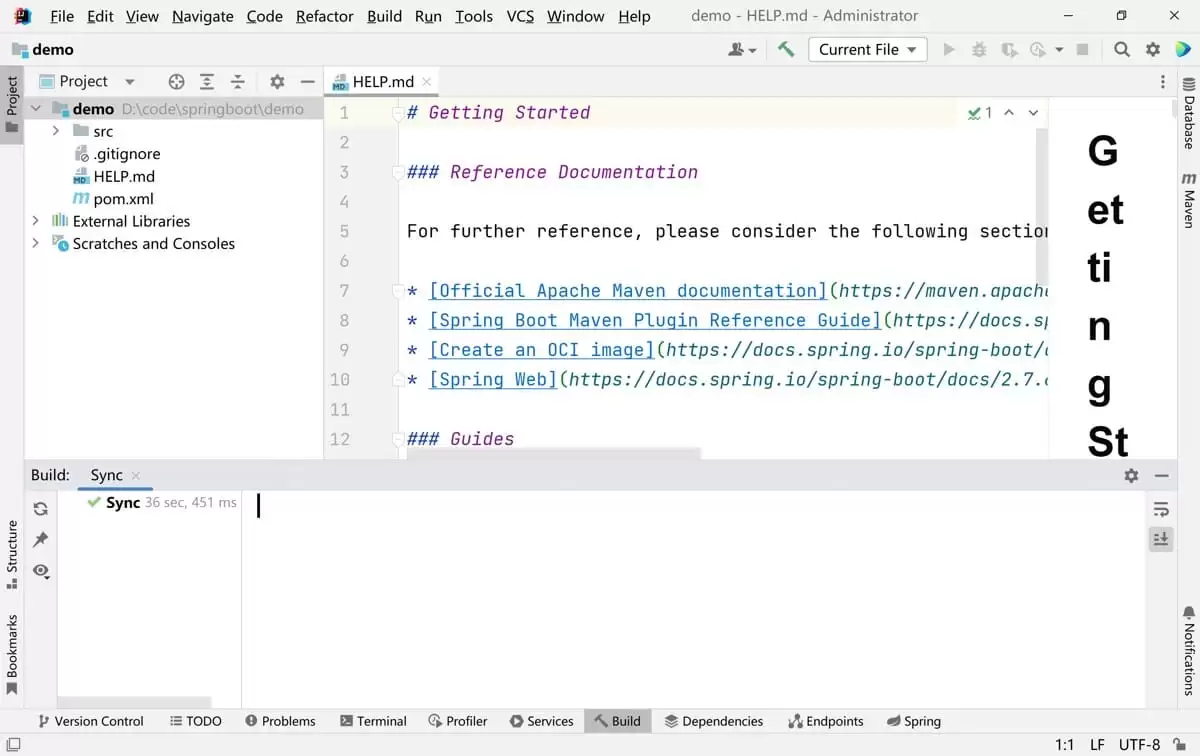Click the Pin Tab icon in Build panel
The image size is (1200, 756).
[x=40, y=539]
